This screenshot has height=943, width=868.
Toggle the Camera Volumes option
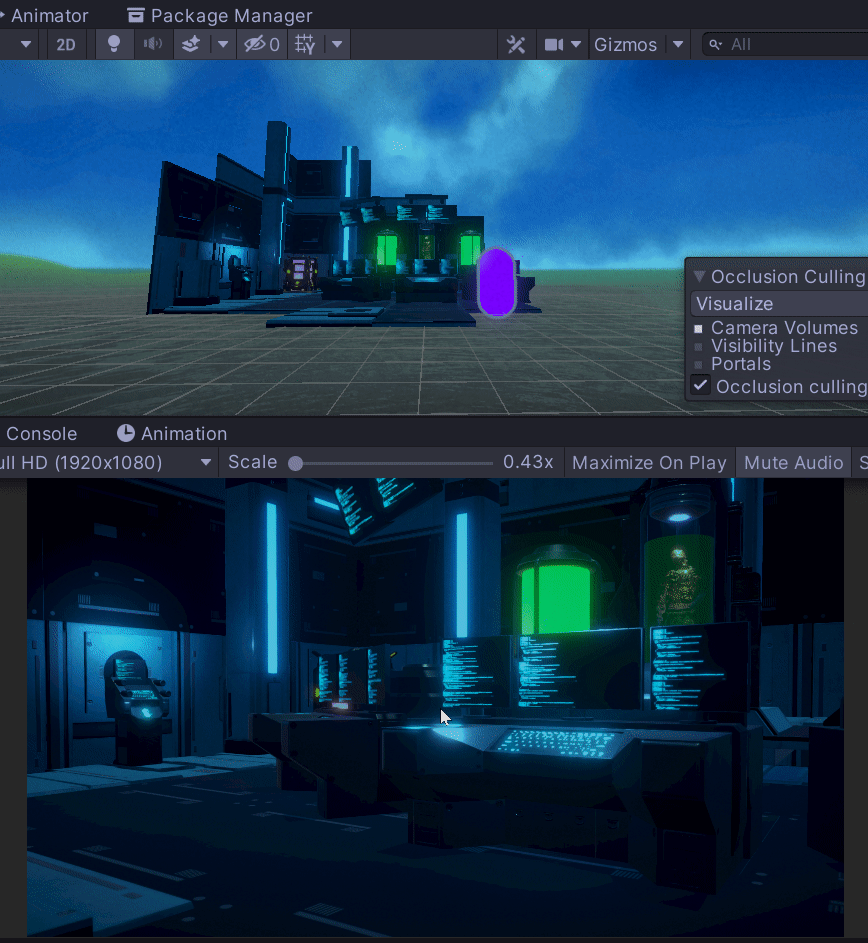(x=699, y=328)
